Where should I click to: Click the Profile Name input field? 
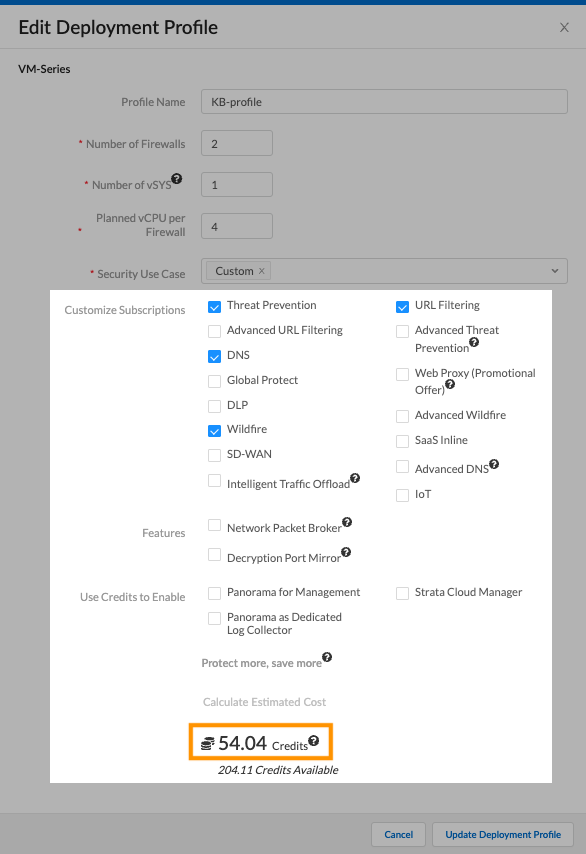(x=383, y=101)
